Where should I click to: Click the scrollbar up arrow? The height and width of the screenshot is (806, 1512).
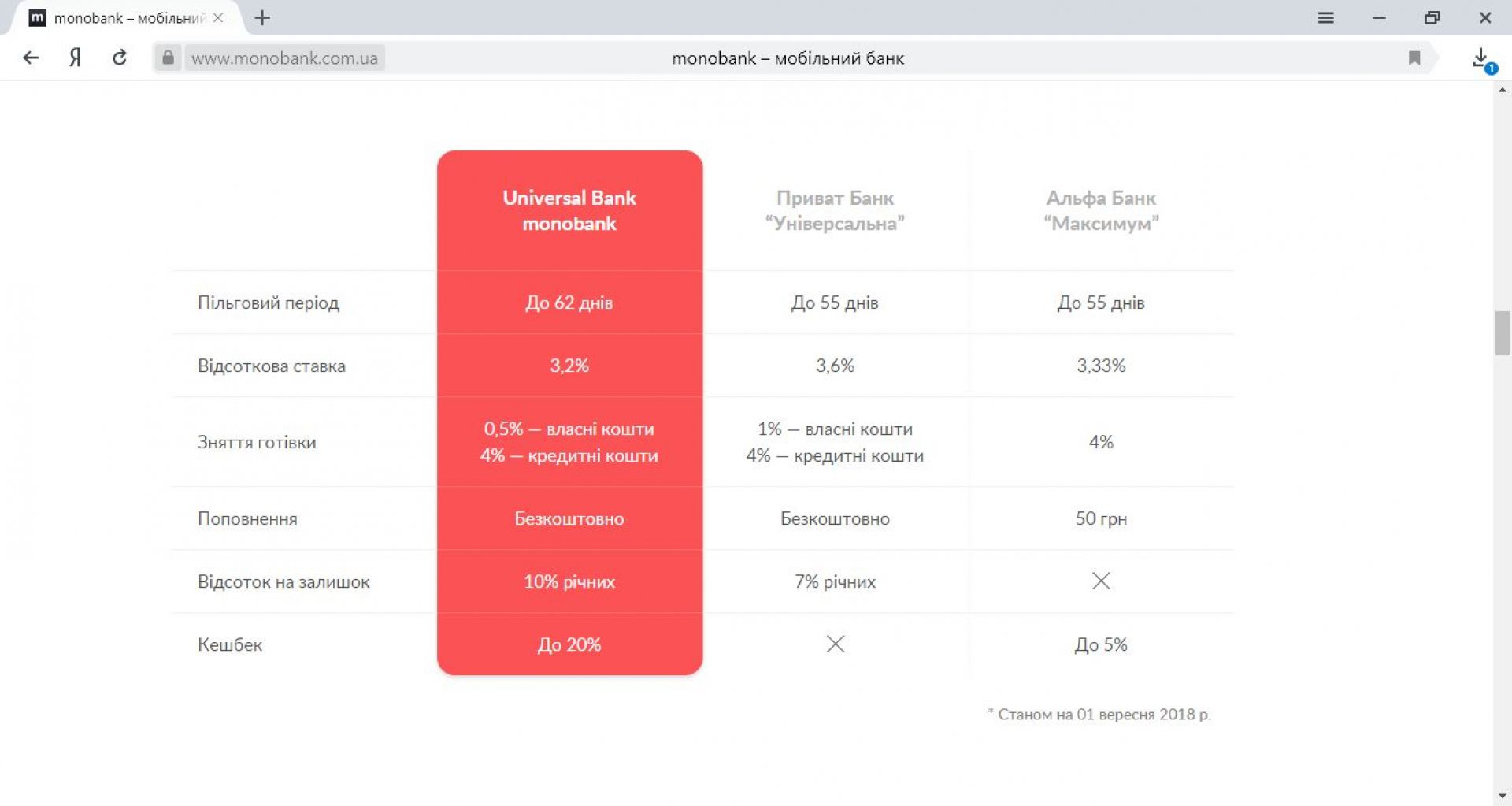pos(1502,90)
